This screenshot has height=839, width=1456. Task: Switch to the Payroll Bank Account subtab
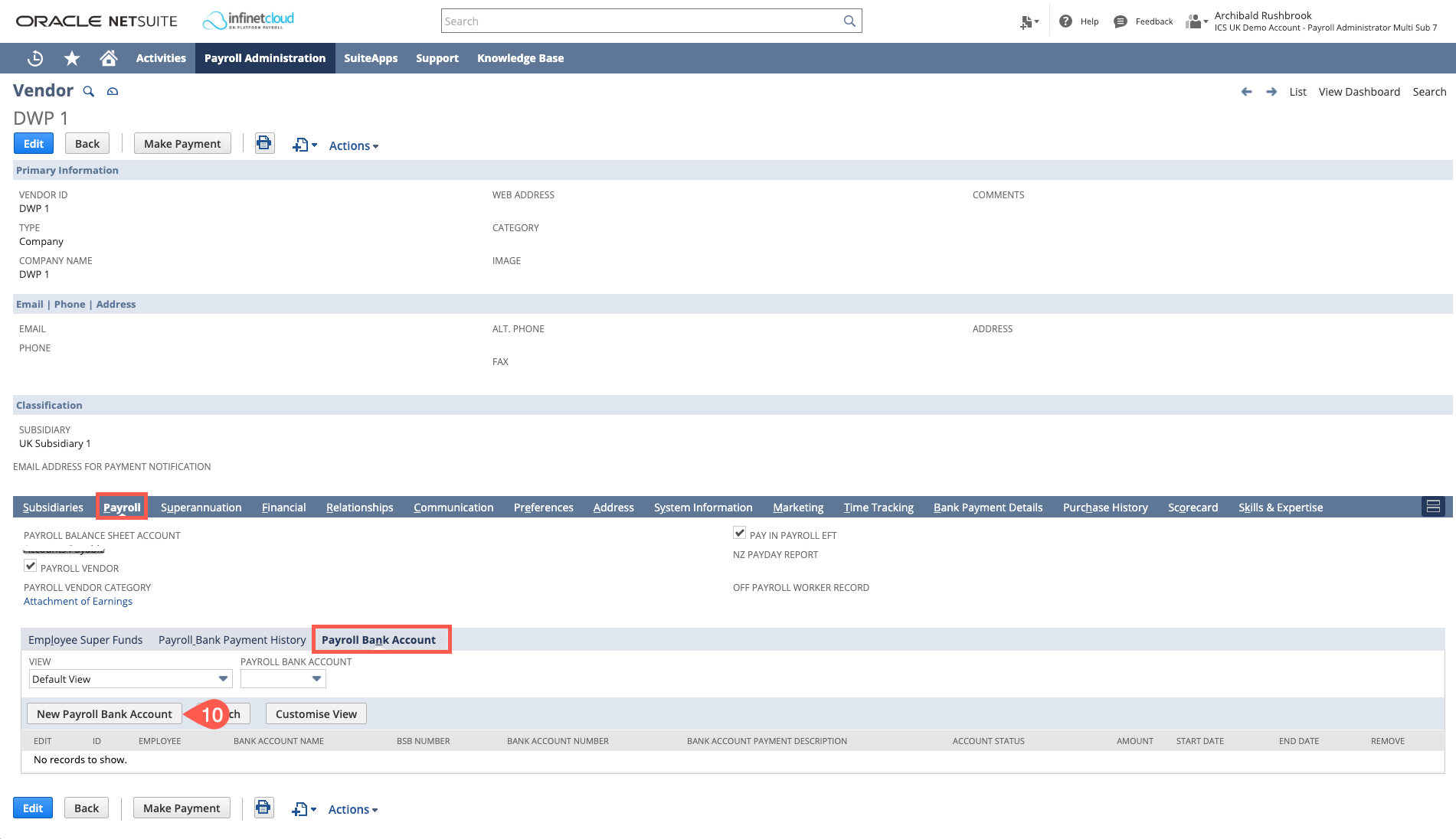[381, 639]
